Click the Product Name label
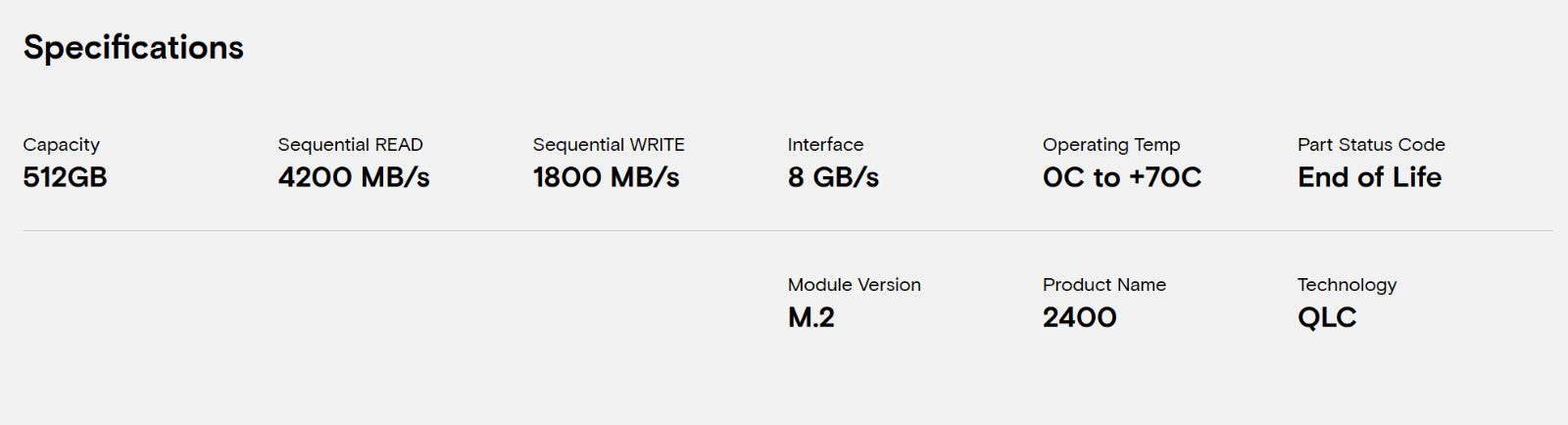The height and width of the screenshot is (425, 1568). pos(1103,285)
